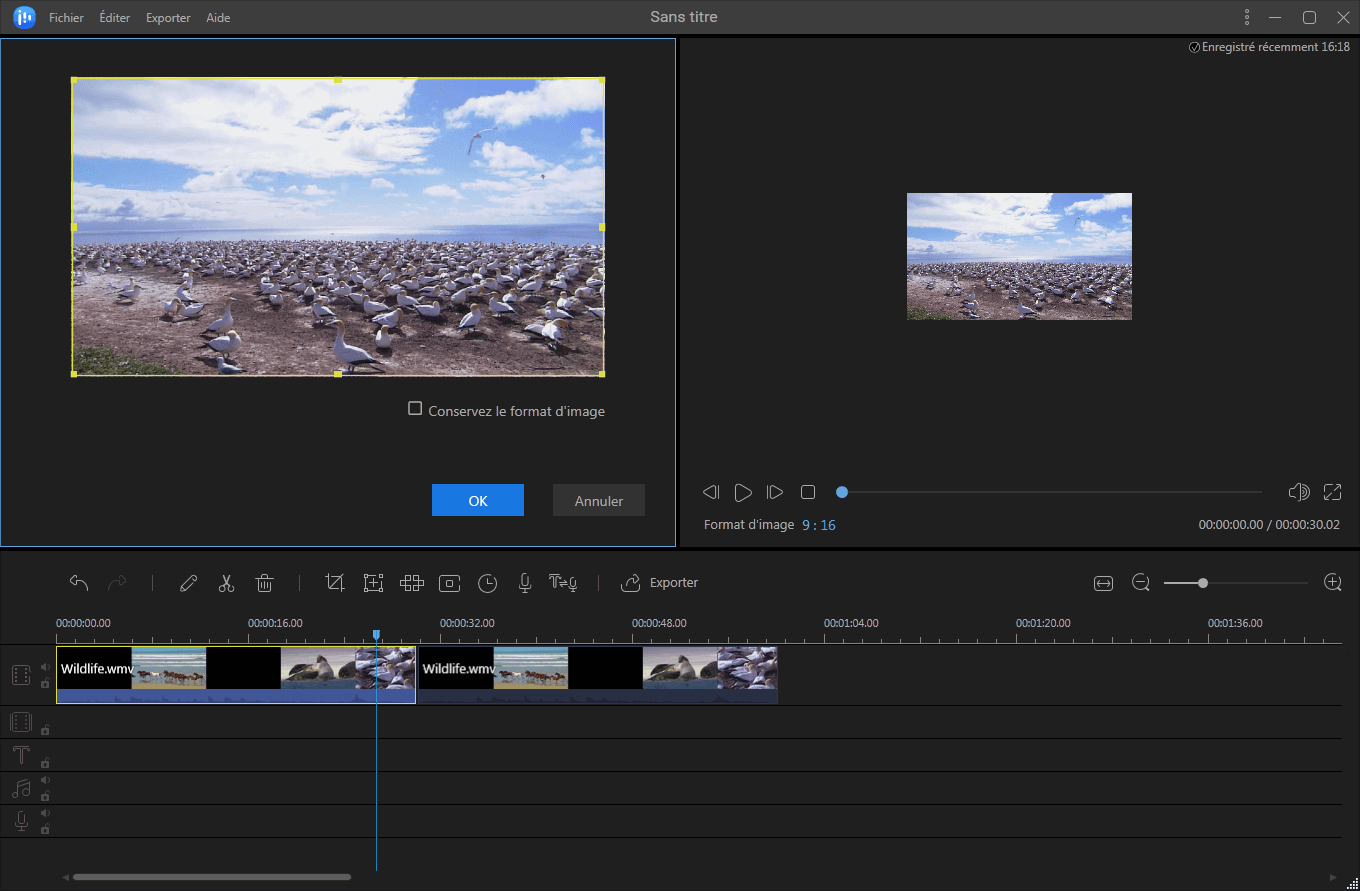This screenshot has height=891, width=1360.
Task: Delete the clip using the trash icon
Action: tap(264, 583)
